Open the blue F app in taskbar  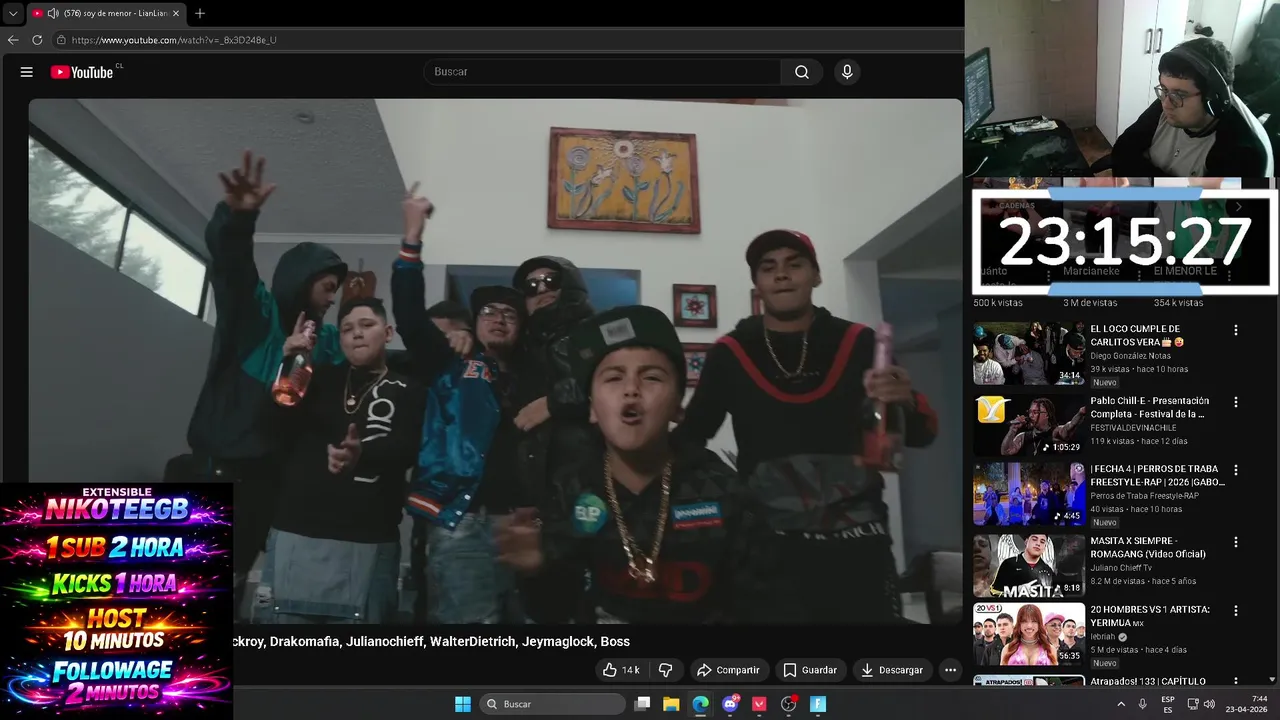[818, 704]
